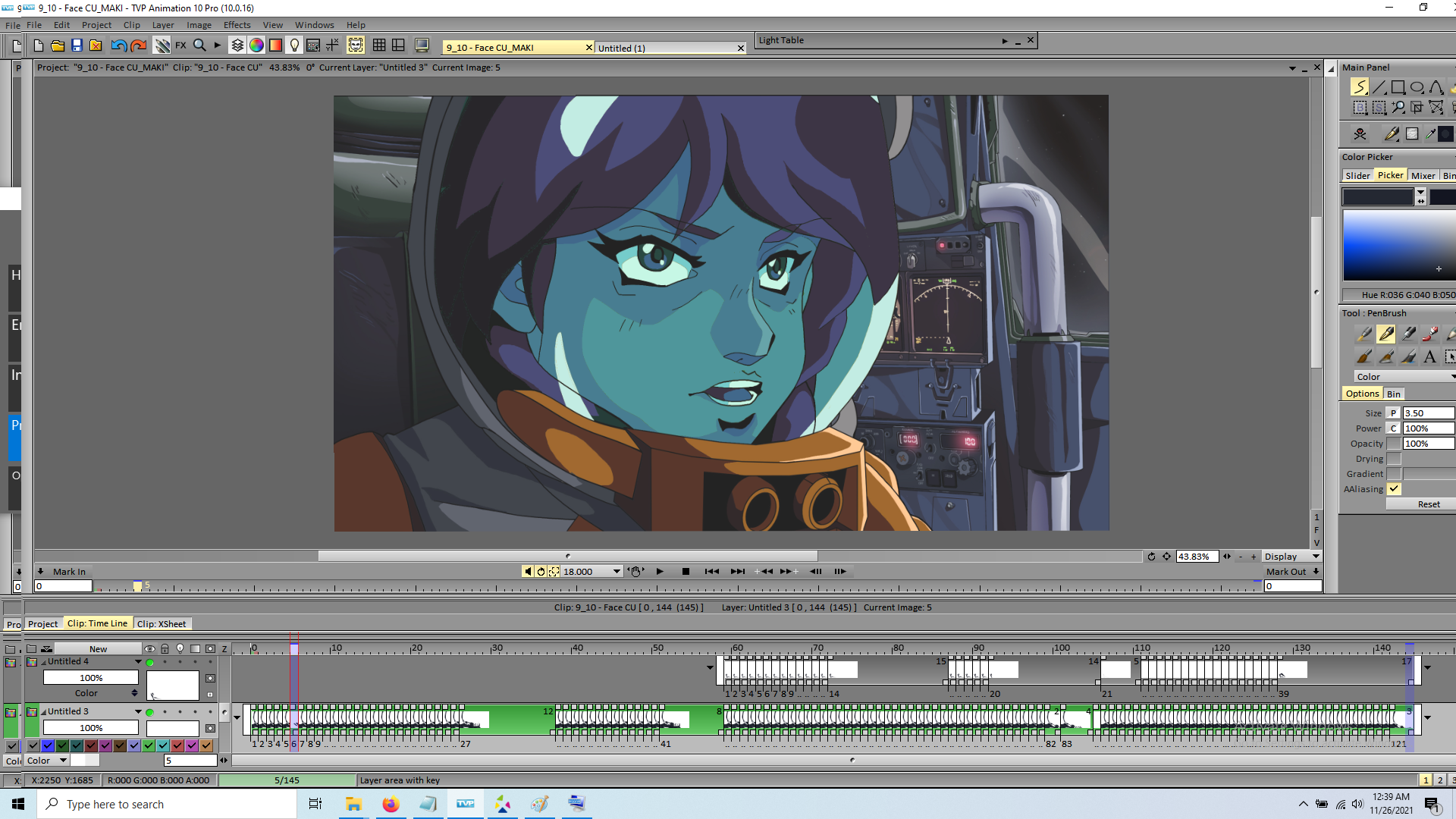Click the grid icon in the top toolbar
This screenshot has width=1456, height=819.
[379, 45]
